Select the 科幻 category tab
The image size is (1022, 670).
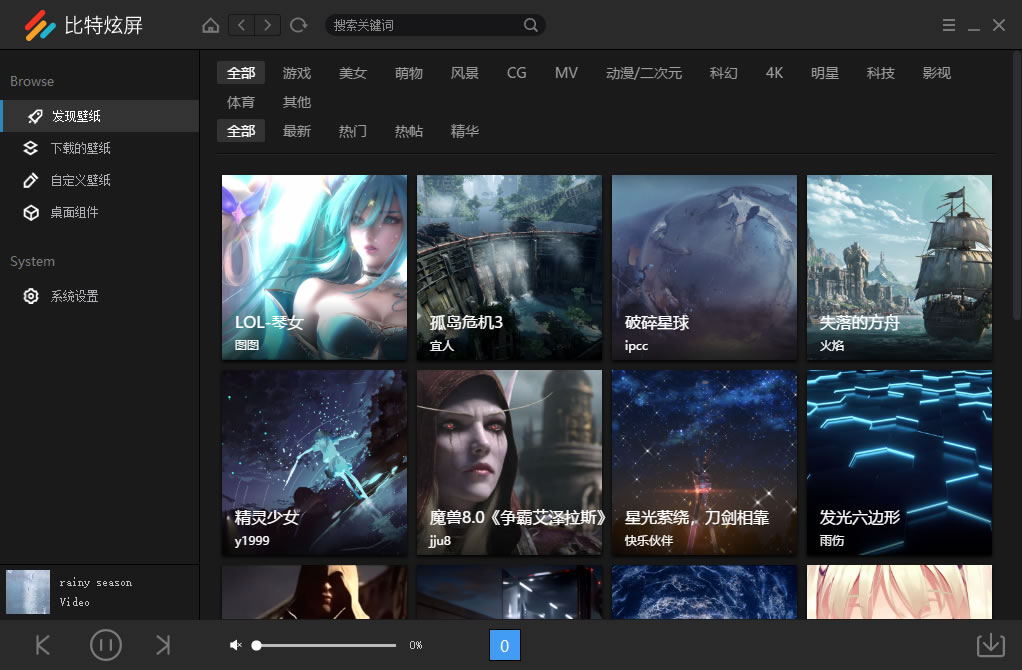(x=723, y=73)
